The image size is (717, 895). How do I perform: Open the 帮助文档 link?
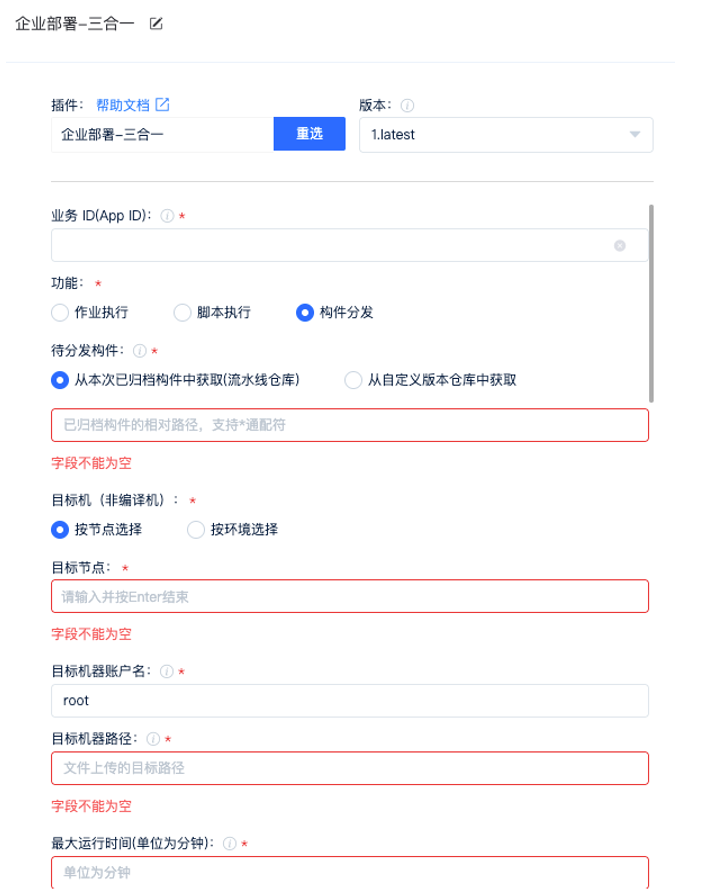click(122, 104)
